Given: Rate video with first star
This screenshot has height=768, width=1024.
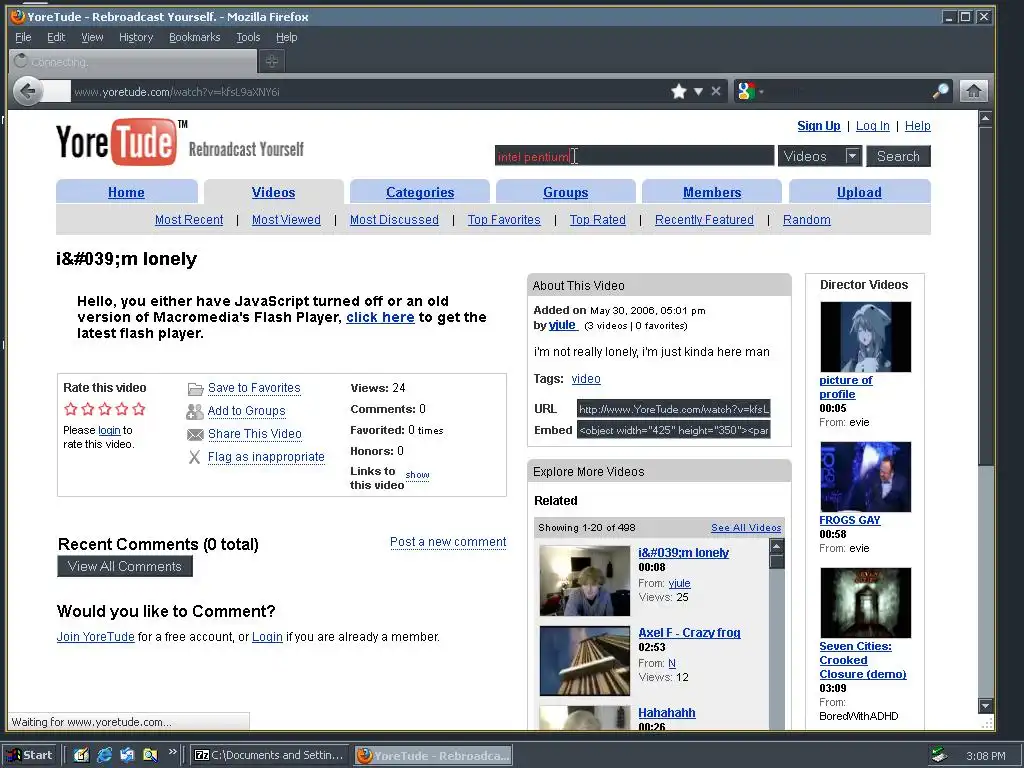Looking at the screenshot, I should 71,409.
